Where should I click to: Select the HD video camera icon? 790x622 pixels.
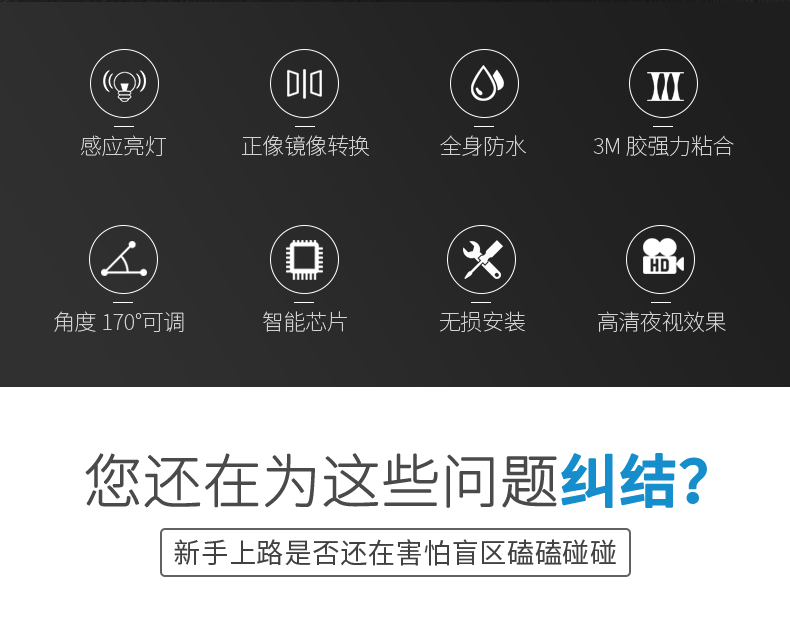(661, 259)
